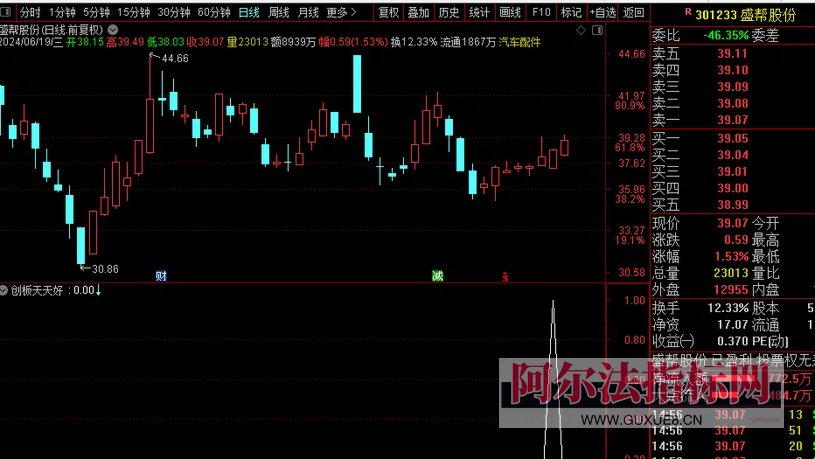Select the 买一 price 39.05
Viewport: 815px width, 459px height.
coord(732,138)
